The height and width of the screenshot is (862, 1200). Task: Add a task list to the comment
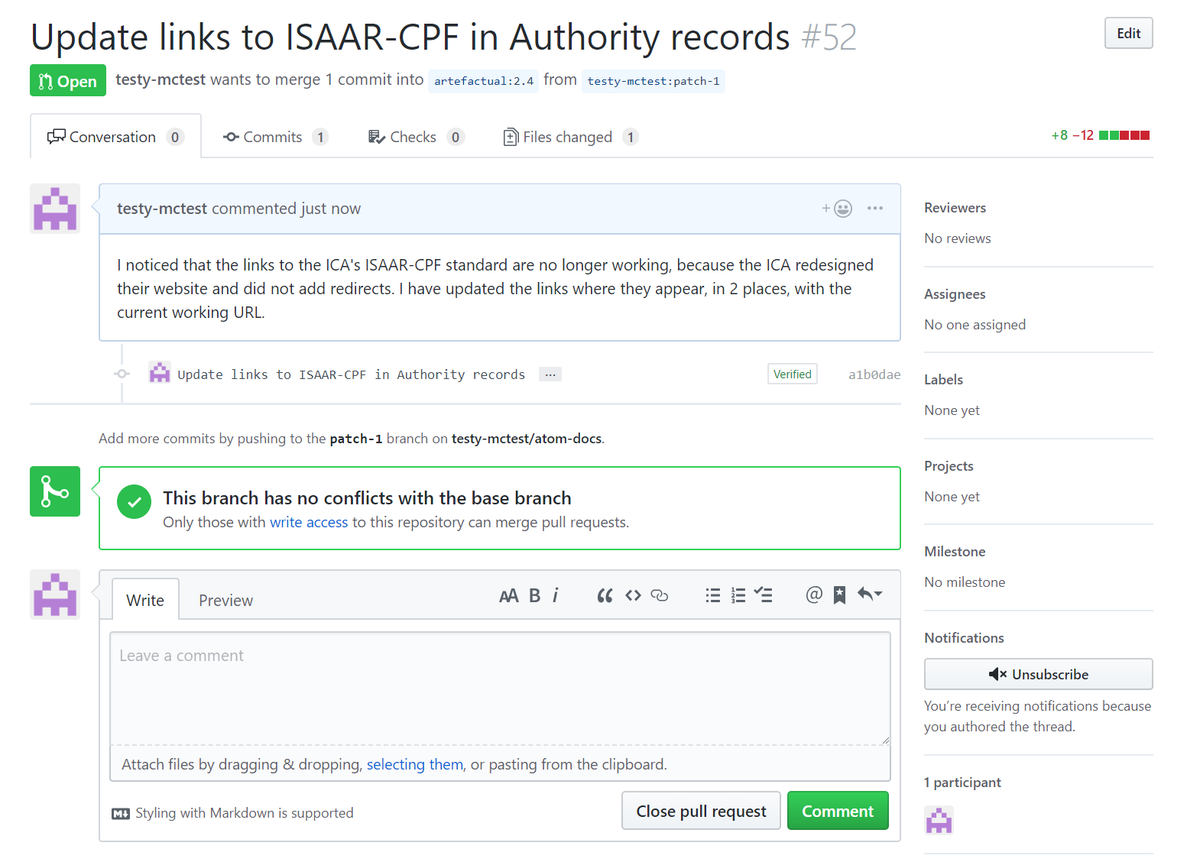coord(763,595)
